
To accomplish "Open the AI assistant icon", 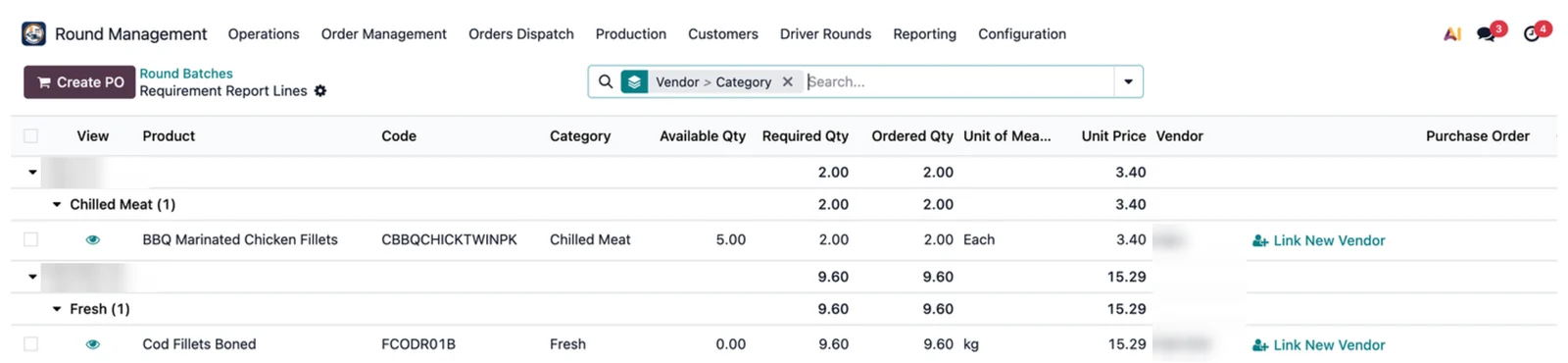I will point(1452,33).
